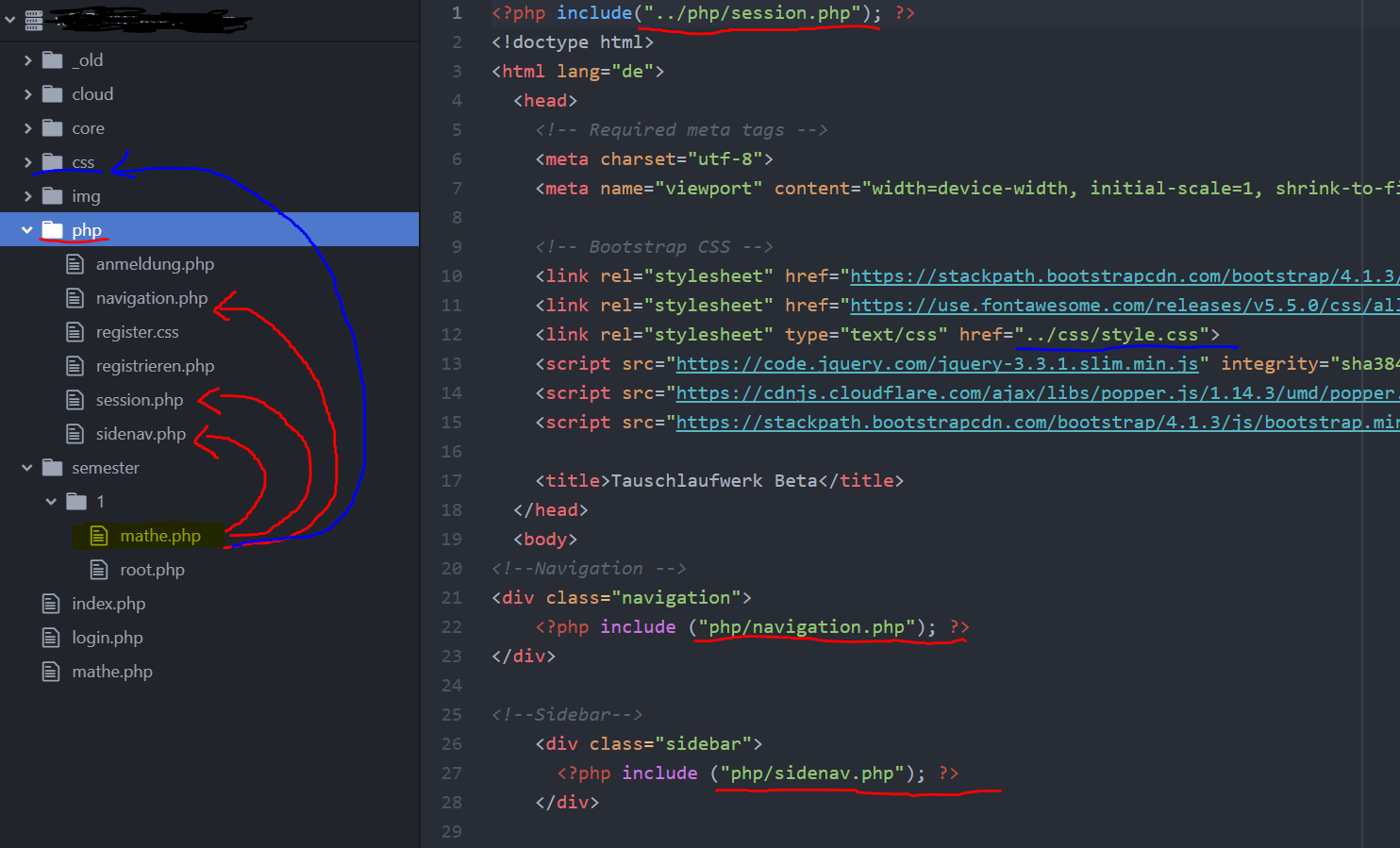Click the html lang="de" tag

point(578,72)
